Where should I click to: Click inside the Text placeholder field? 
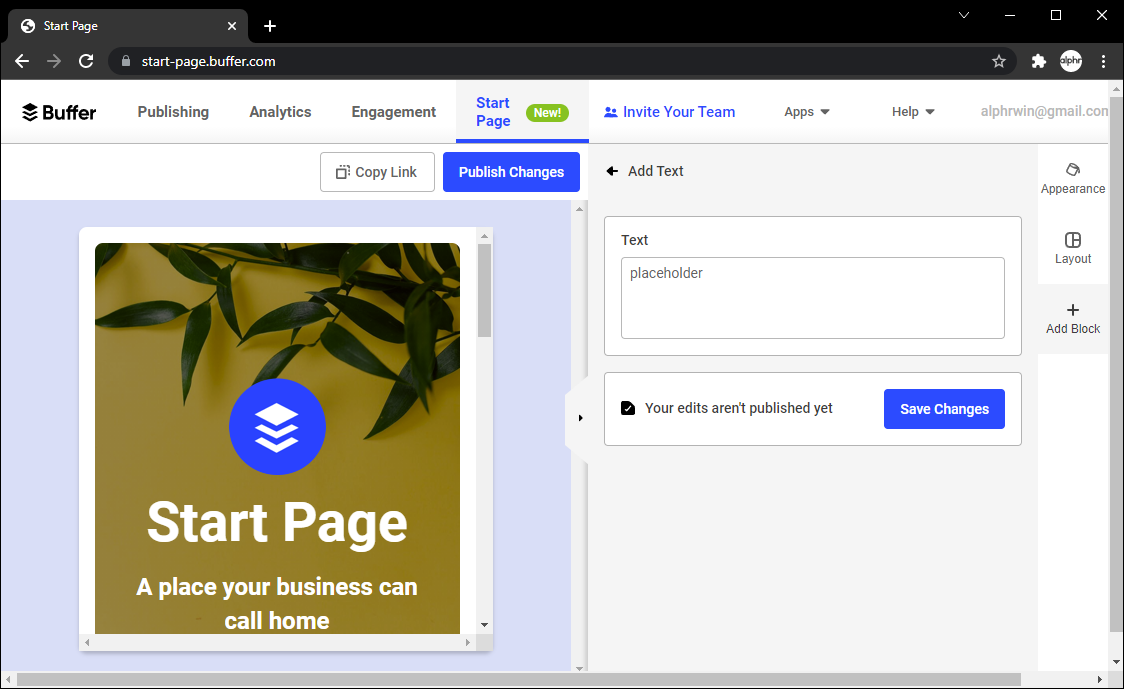(x=812, y=298)
